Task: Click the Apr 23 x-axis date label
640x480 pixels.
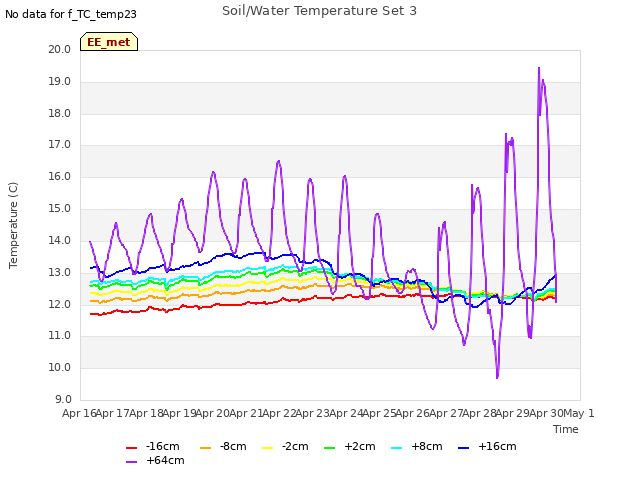Action: point(312,413)
